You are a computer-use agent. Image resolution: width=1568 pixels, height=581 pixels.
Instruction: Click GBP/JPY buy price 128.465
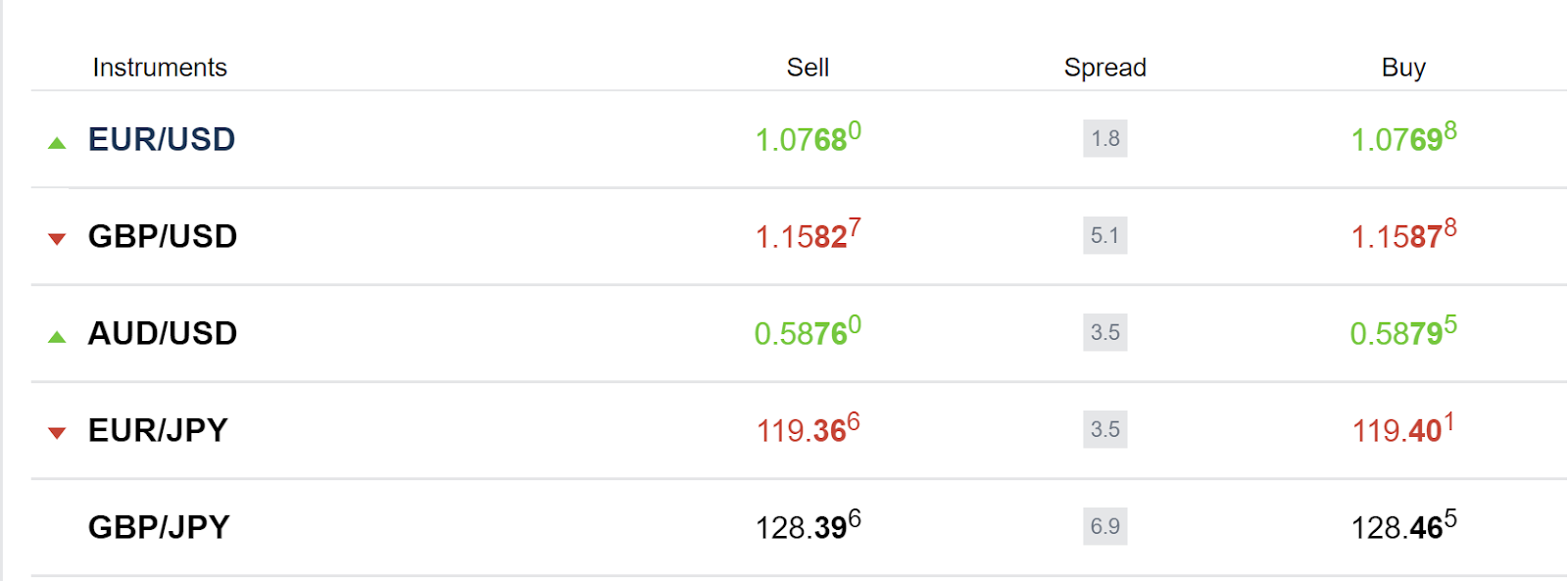click(1403, 526)
